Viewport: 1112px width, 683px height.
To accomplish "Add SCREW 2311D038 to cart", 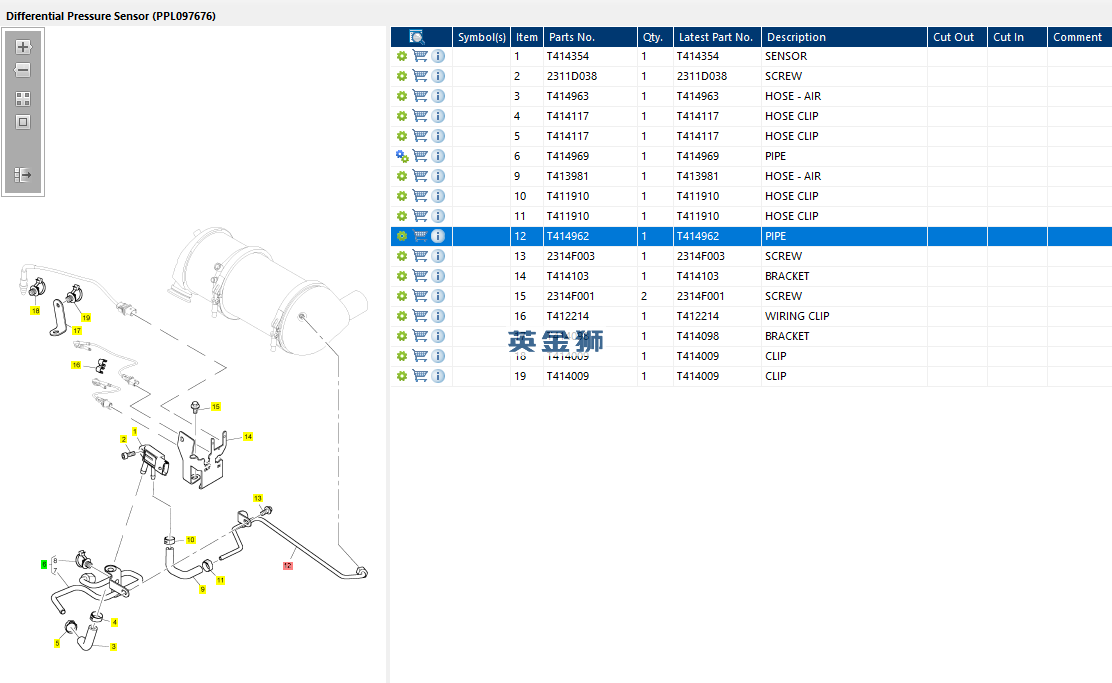I will (x=421, y=76).
